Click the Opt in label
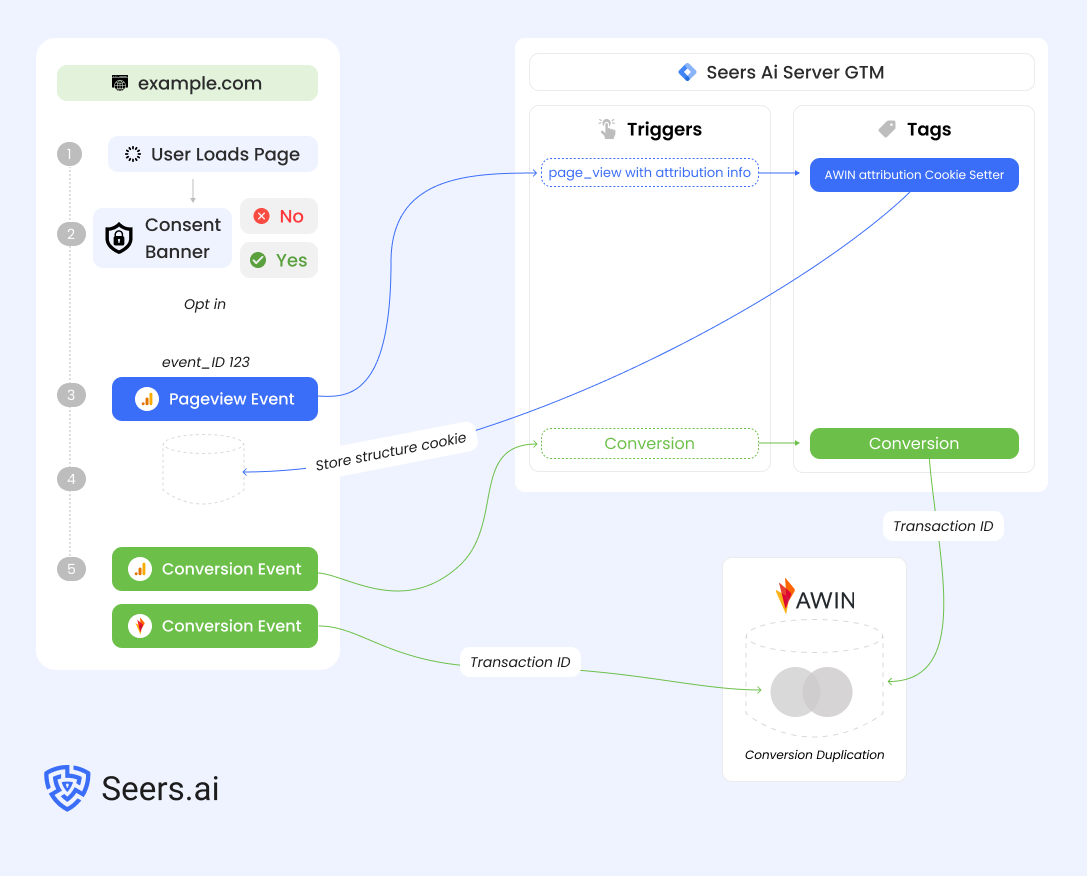The height and width of the screenshot is (876, 1087). tap(205, 304)
